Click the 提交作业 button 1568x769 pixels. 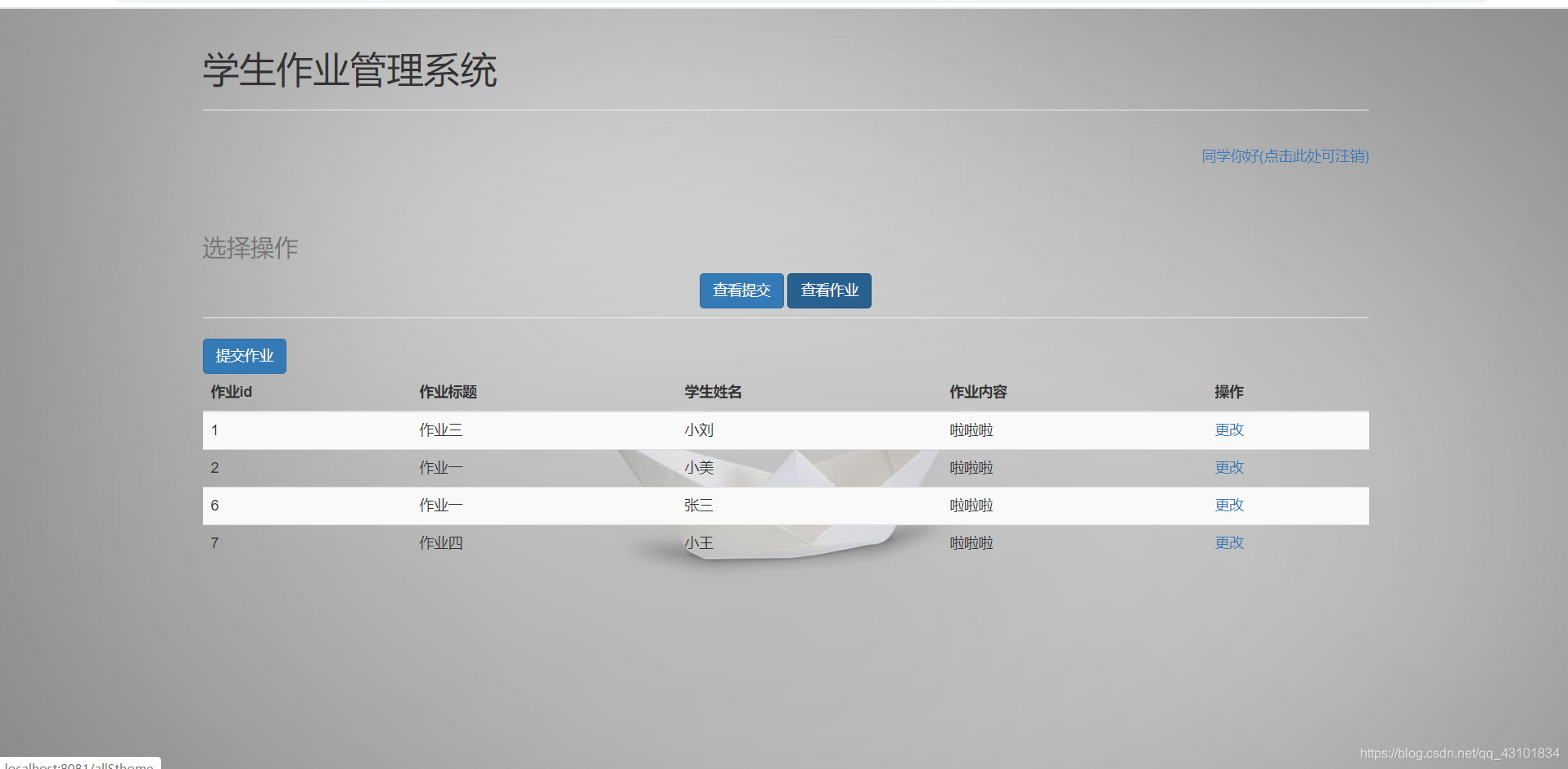point(245,356)
